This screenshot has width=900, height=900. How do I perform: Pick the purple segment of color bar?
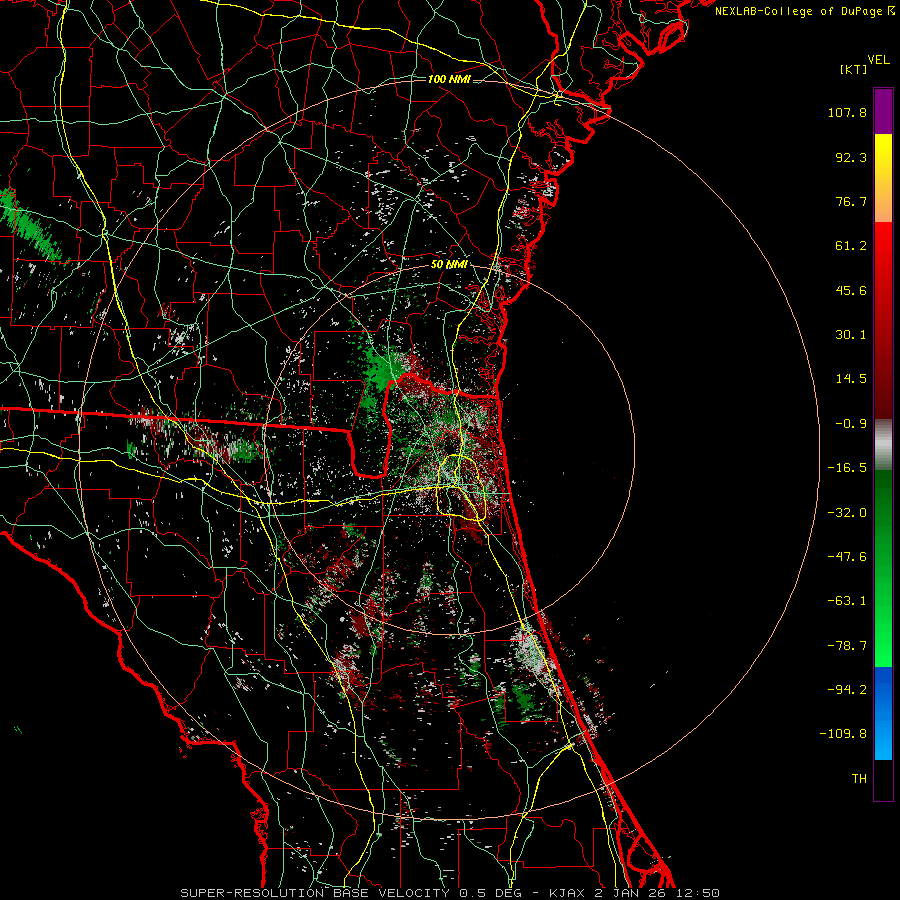pos(883,112)
